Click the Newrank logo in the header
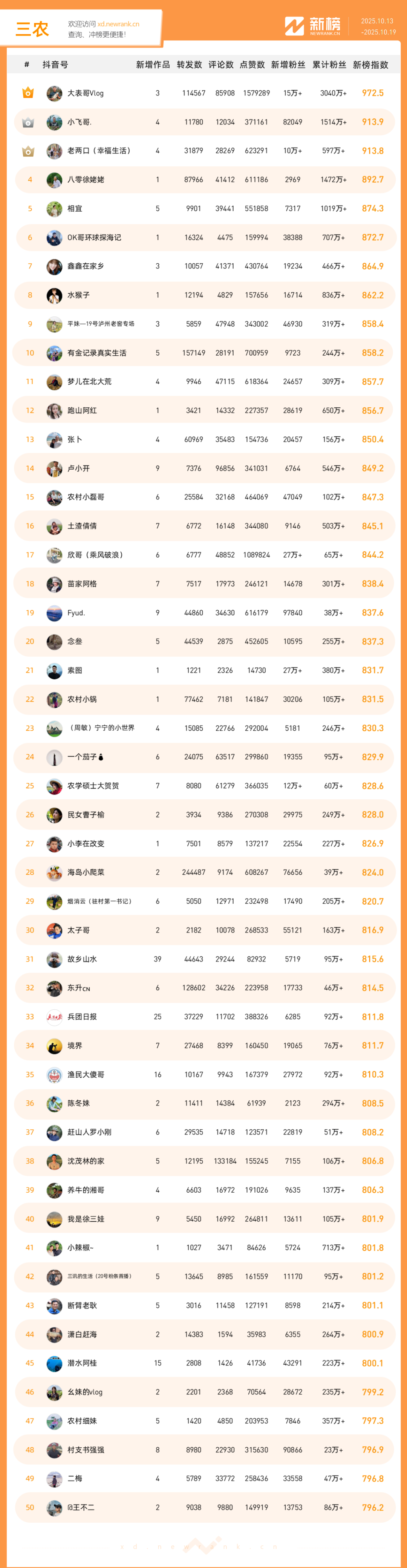Viewport: 407px width, 1568px height. [x=313, y=26]
